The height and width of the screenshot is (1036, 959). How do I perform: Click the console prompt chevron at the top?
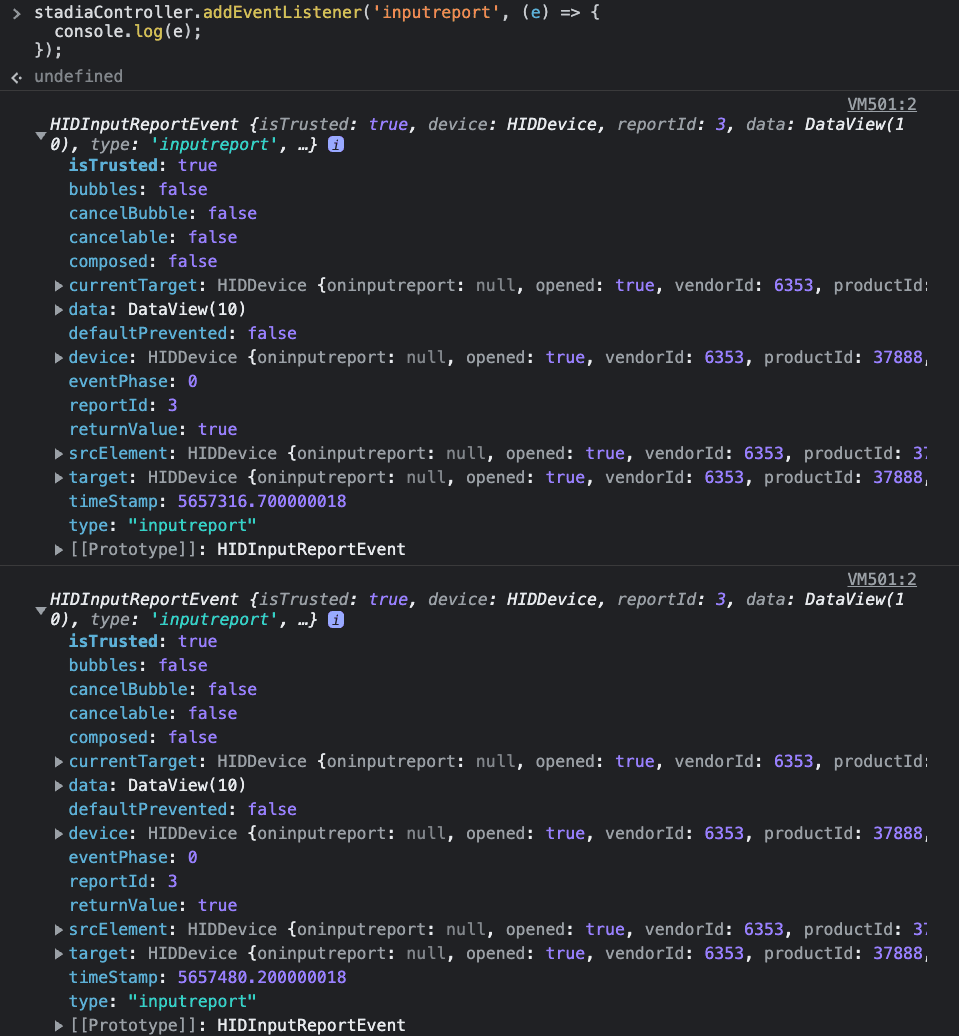(14, 12)
